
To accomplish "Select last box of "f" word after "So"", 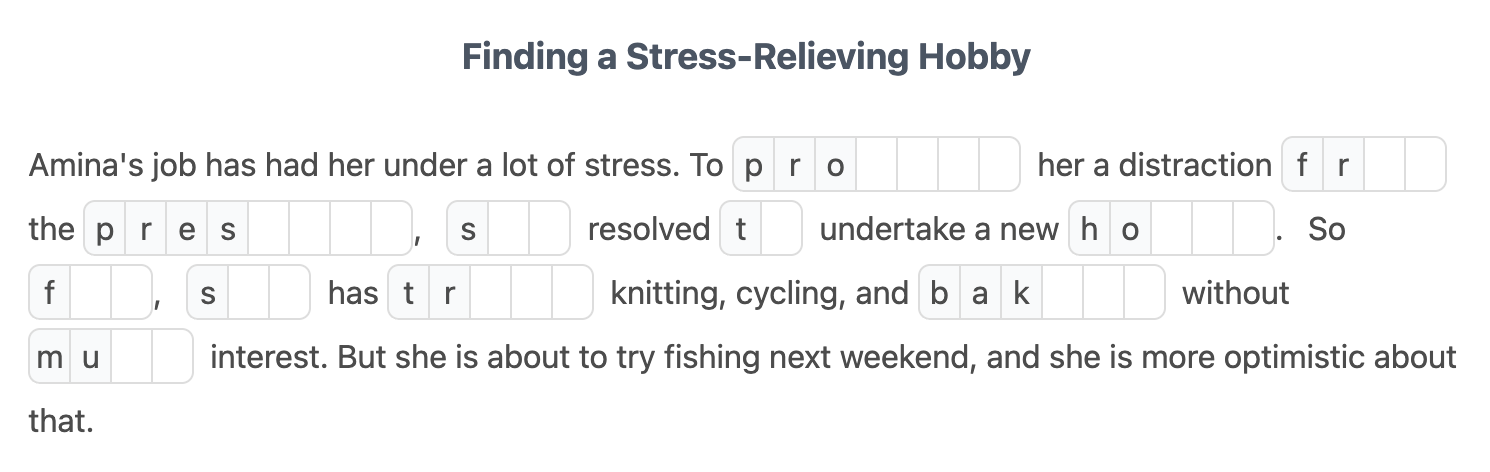I will pos(131,293).
